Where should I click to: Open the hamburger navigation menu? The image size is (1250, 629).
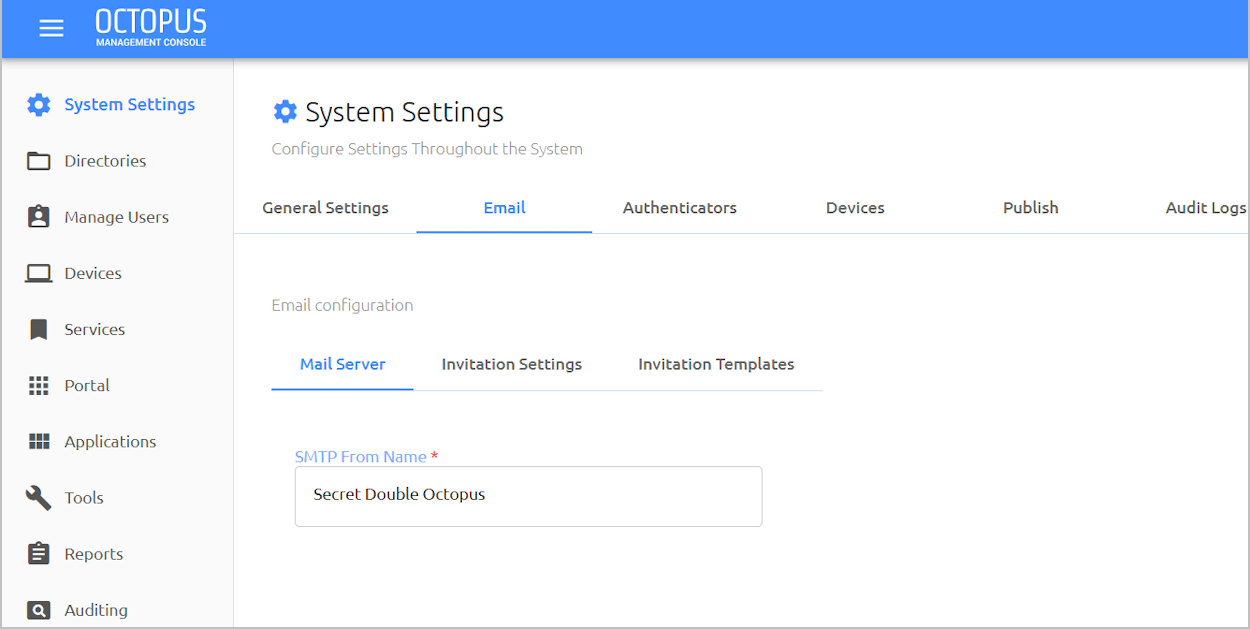pos(51,28)
